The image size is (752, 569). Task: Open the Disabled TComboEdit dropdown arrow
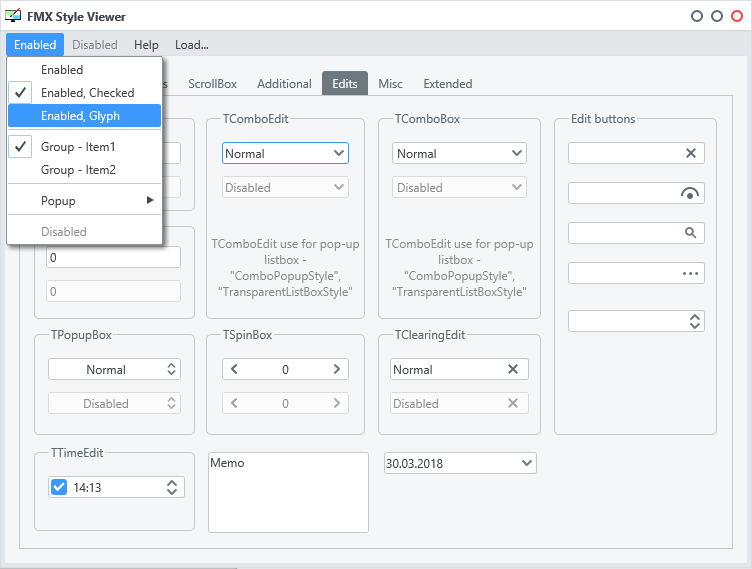point(339,187)
